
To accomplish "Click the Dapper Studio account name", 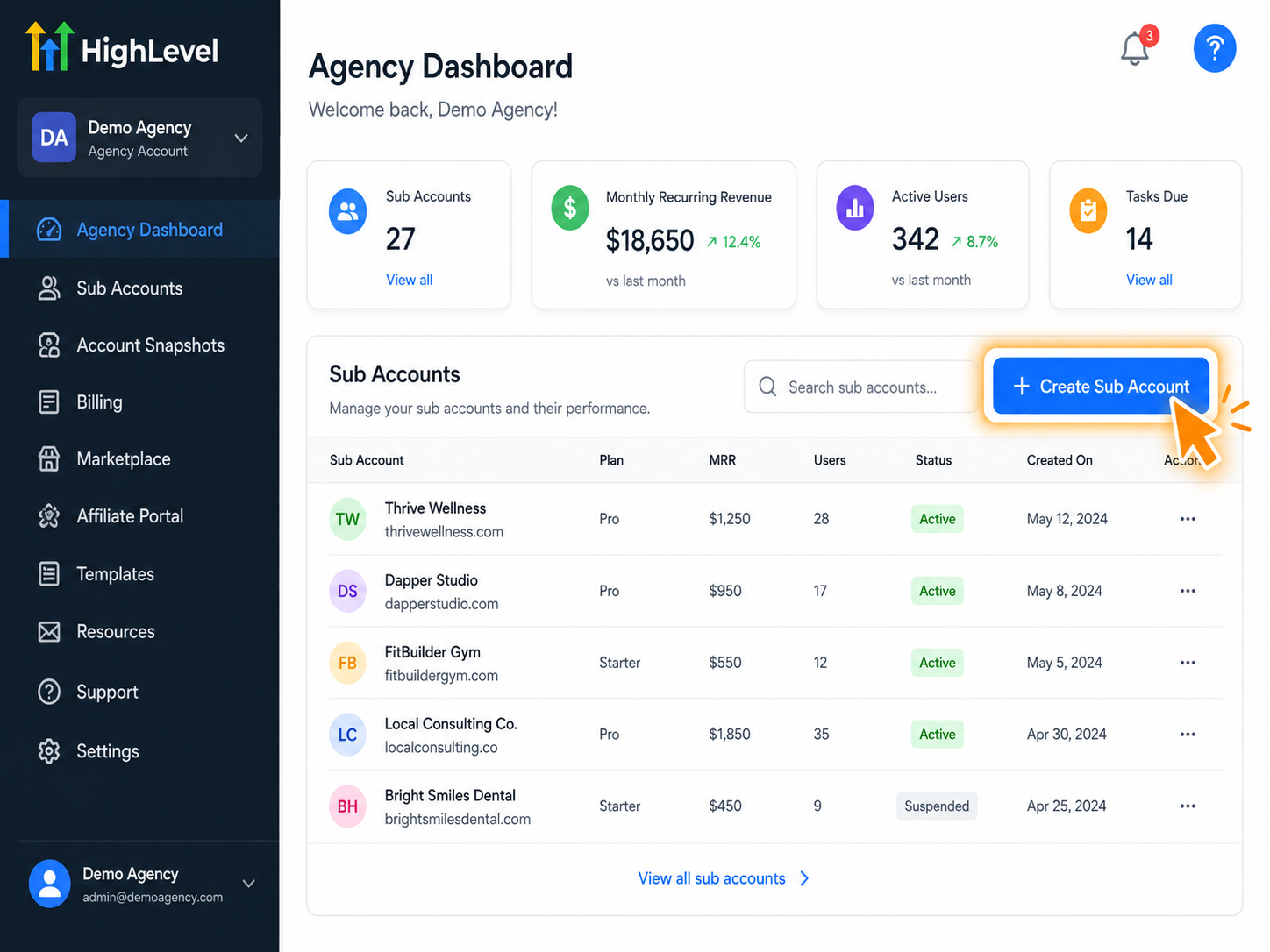I will click(x=432, y=580).
